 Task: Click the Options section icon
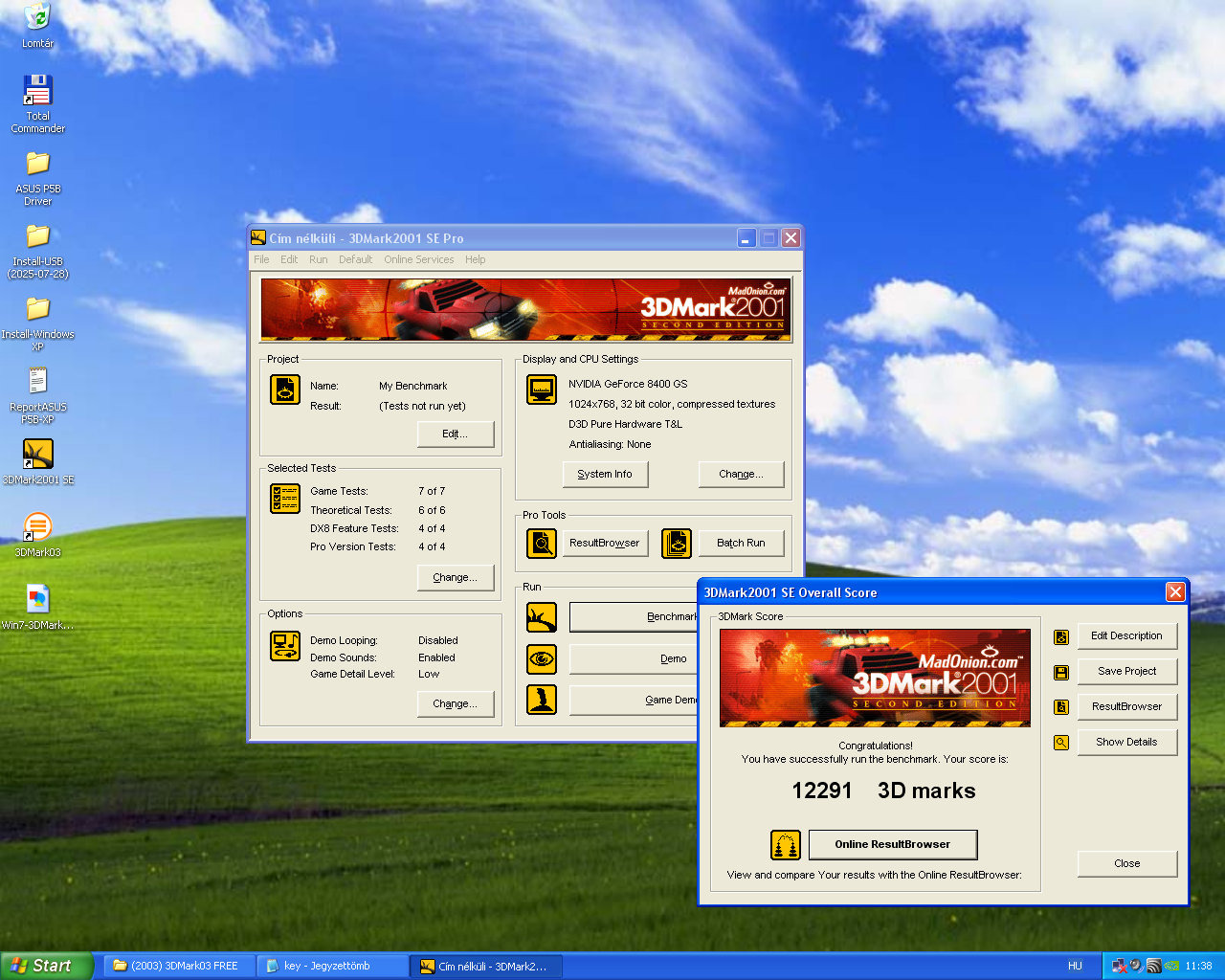click(285, 646)
